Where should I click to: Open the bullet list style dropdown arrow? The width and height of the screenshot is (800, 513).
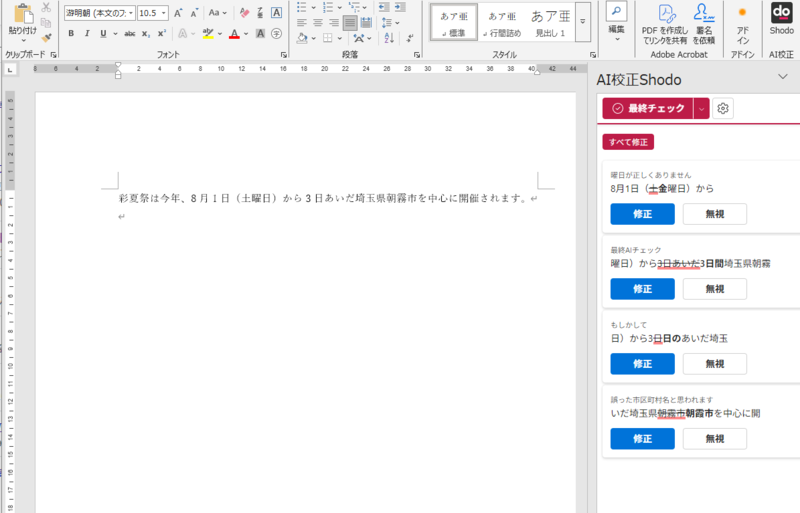pyautogui.click(x=313, y=8)
